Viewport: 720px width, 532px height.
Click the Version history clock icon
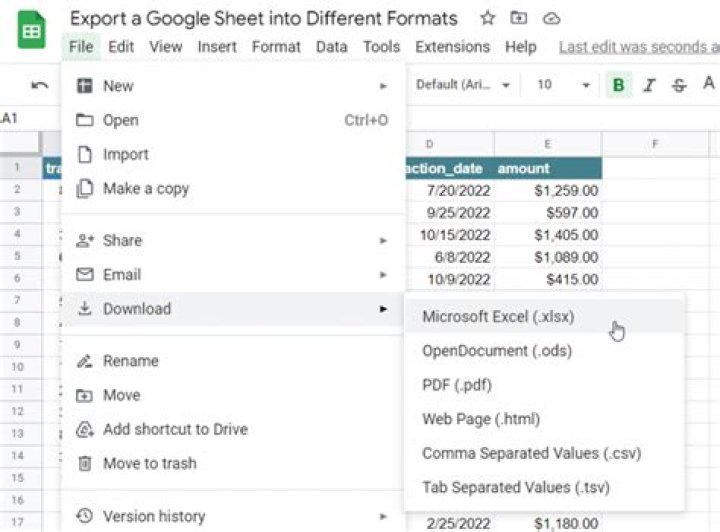click(84, 516)
